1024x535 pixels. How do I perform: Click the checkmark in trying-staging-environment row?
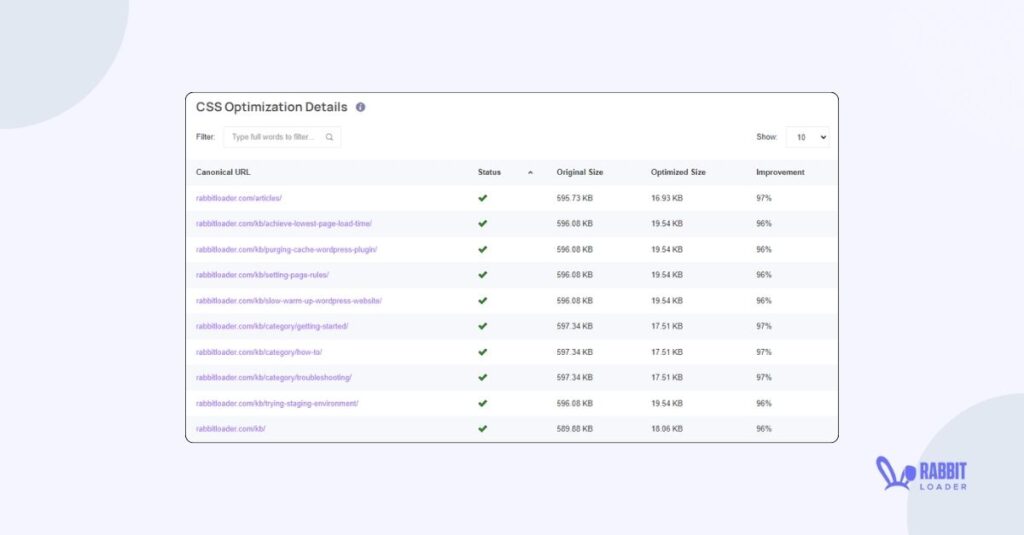click(x=483, y=403)
